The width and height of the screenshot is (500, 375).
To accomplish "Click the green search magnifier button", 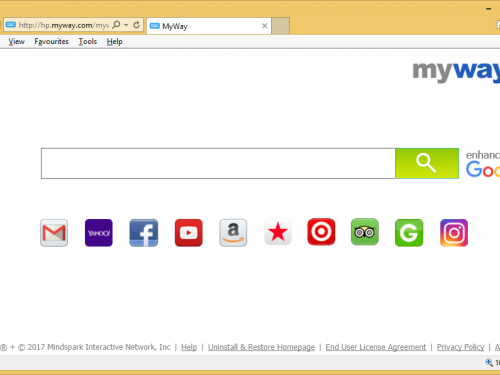I will pyautogui.click(x=427, y=163).
